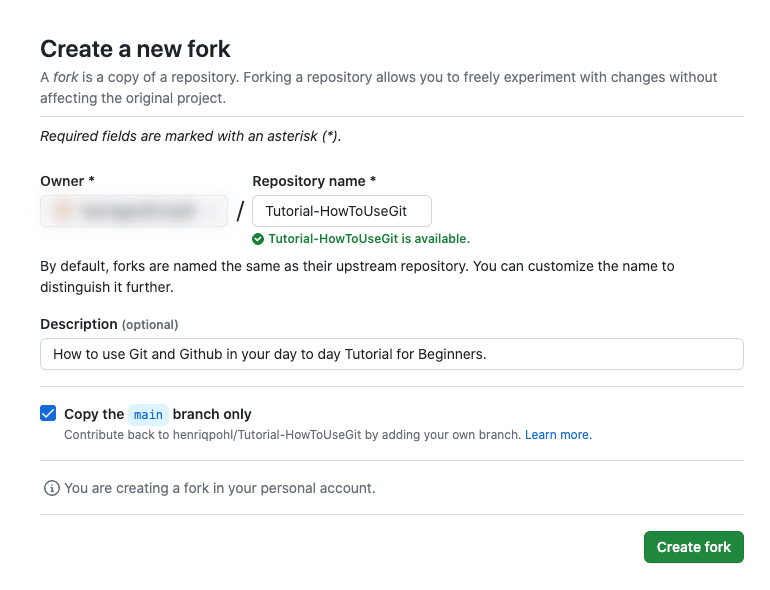
Task: Open the Learn more link
Action: tap(558, 435)
